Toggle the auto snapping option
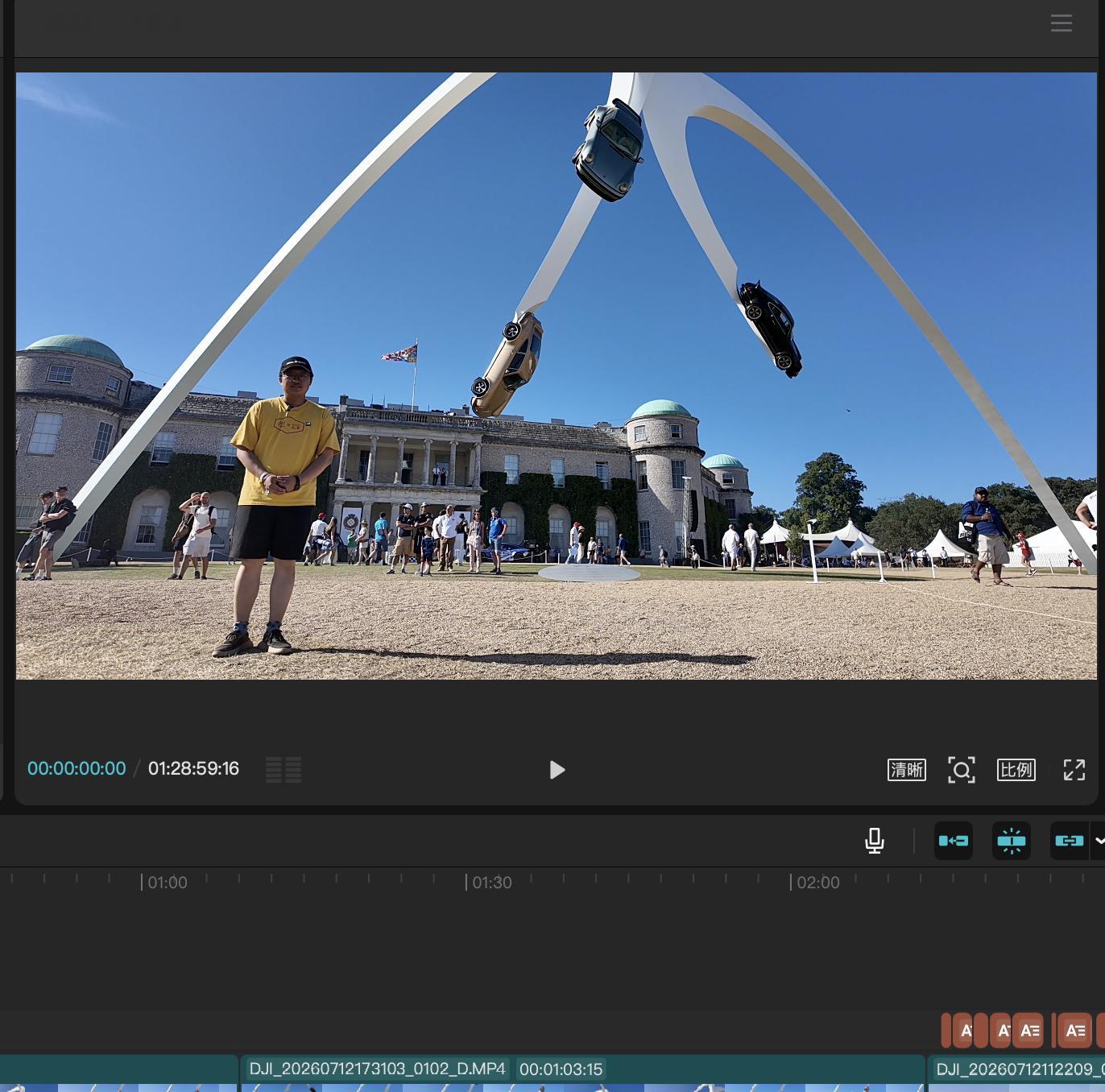 (x=1011, y=841)
